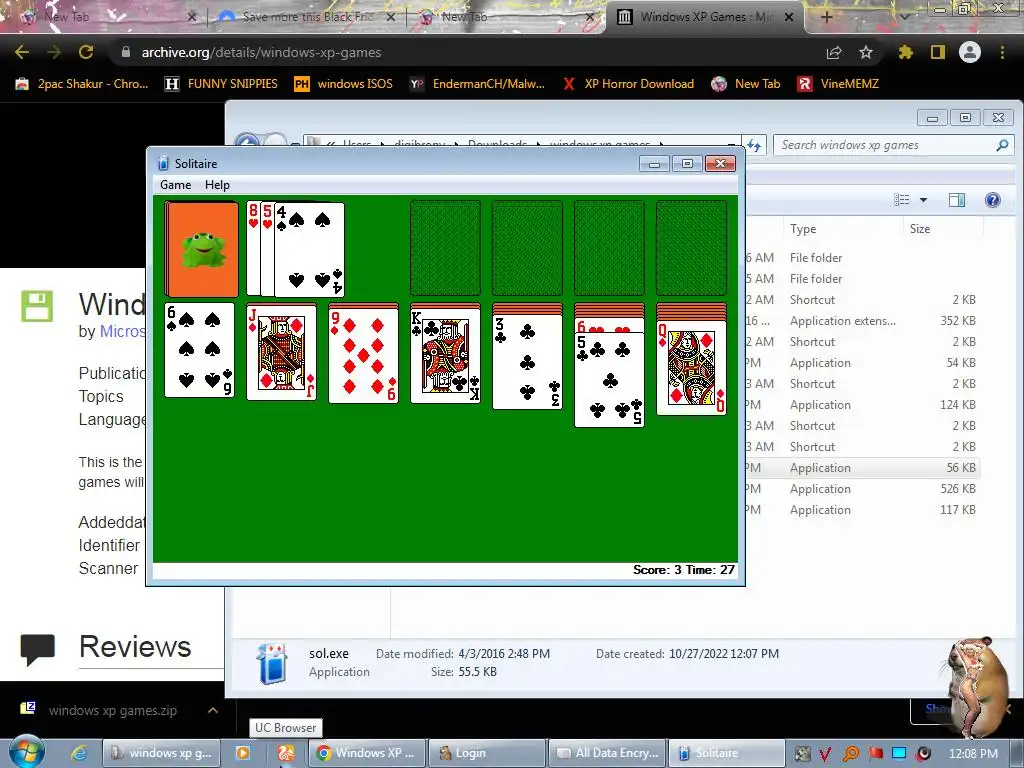Select the 352 KB Application extension row
Viewport: 1024px width, 768px height.
tap(862, 321)
